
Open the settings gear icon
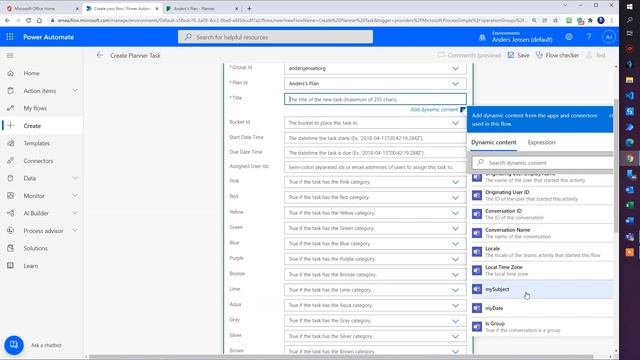[569, 37]
